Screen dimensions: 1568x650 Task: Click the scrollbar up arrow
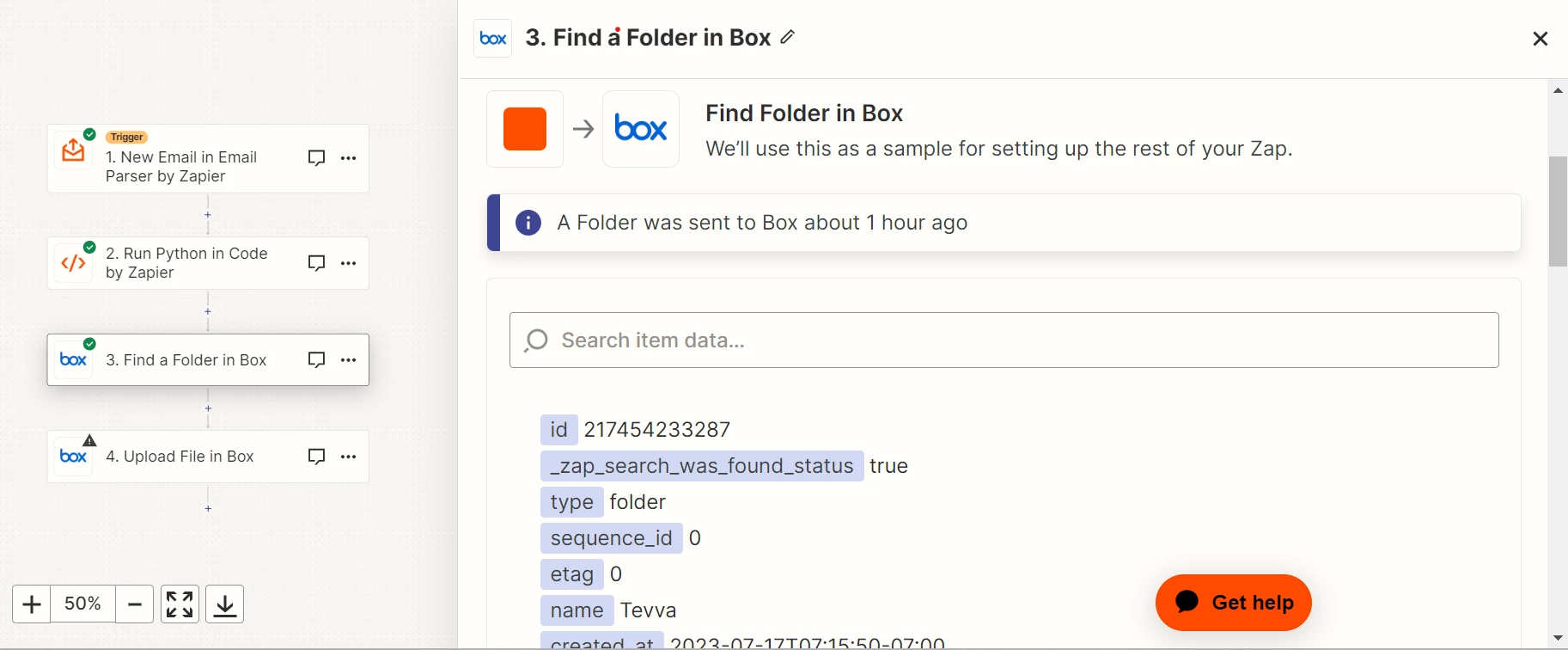(1558, 90)
